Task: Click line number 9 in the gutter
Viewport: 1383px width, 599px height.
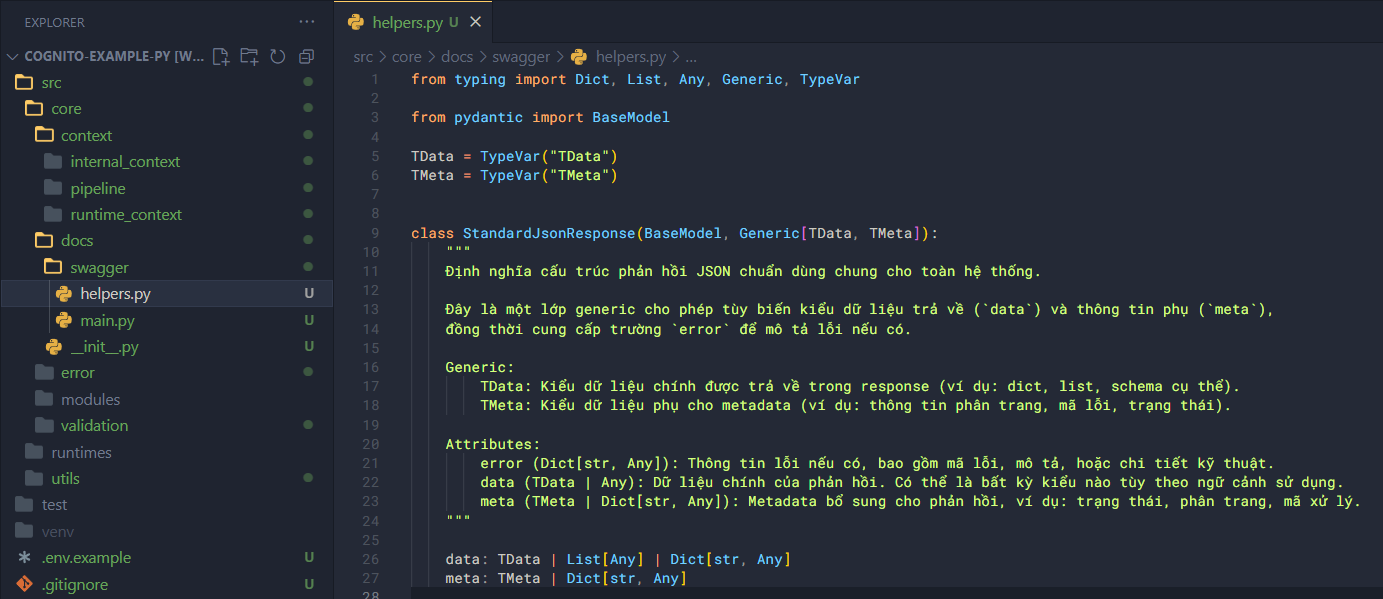Action: coord(374,233)
